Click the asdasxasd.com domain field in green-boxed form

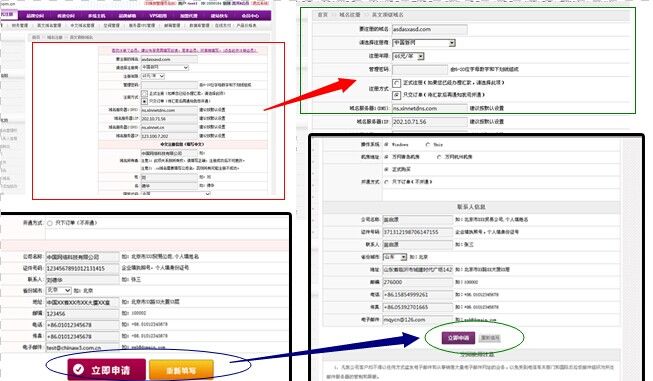(x=429, y=30)
